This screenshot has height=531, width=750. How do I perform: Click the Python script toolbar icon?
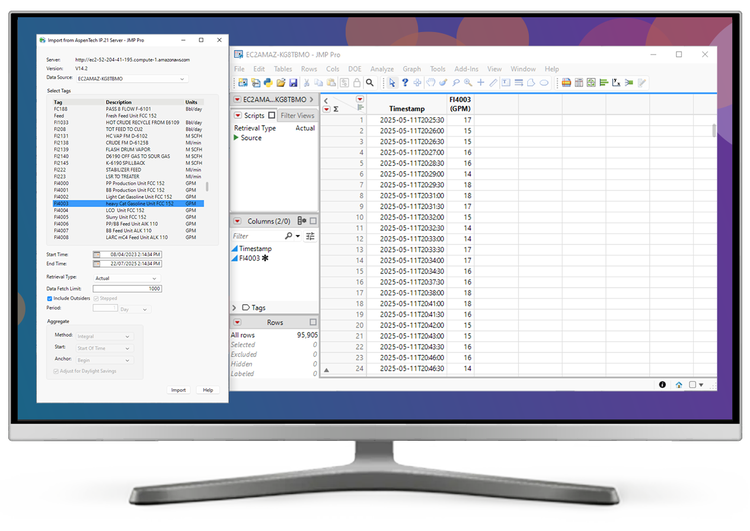pyautogui.click(x=268, y=83)
